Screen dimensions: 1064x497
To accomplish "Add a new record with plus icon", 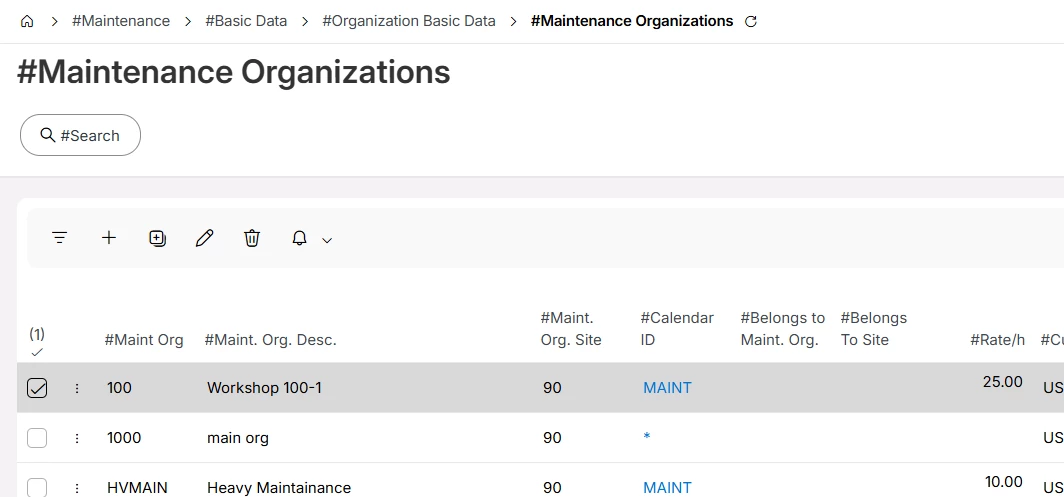I will (109, 238).
